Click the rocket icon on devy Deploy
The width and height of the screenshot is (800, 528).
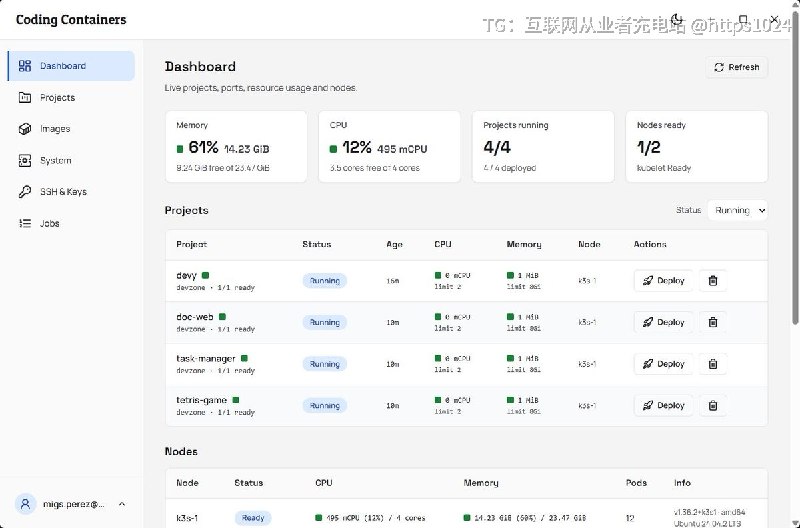[647, 281]
